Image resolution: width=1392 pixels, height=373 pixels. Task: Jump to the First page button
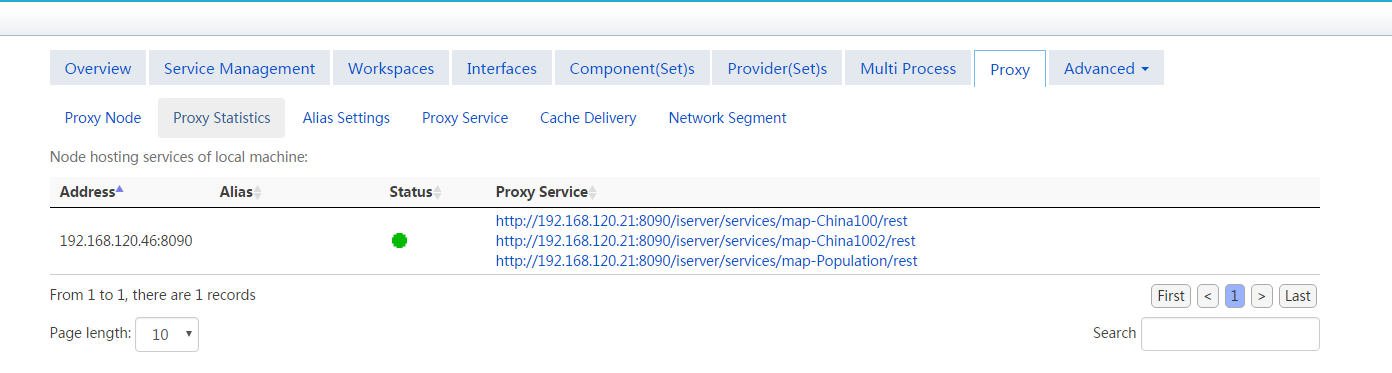pyautogui.click(x=1171, y=296)
